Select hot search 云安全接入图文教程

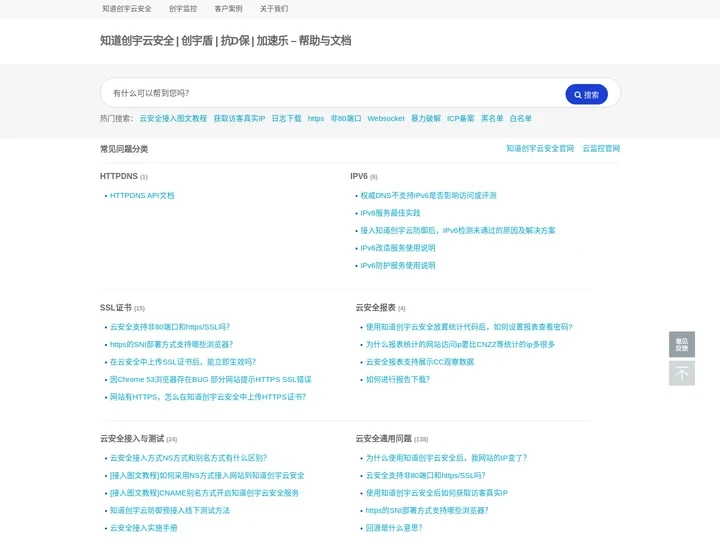pos(173,118)
